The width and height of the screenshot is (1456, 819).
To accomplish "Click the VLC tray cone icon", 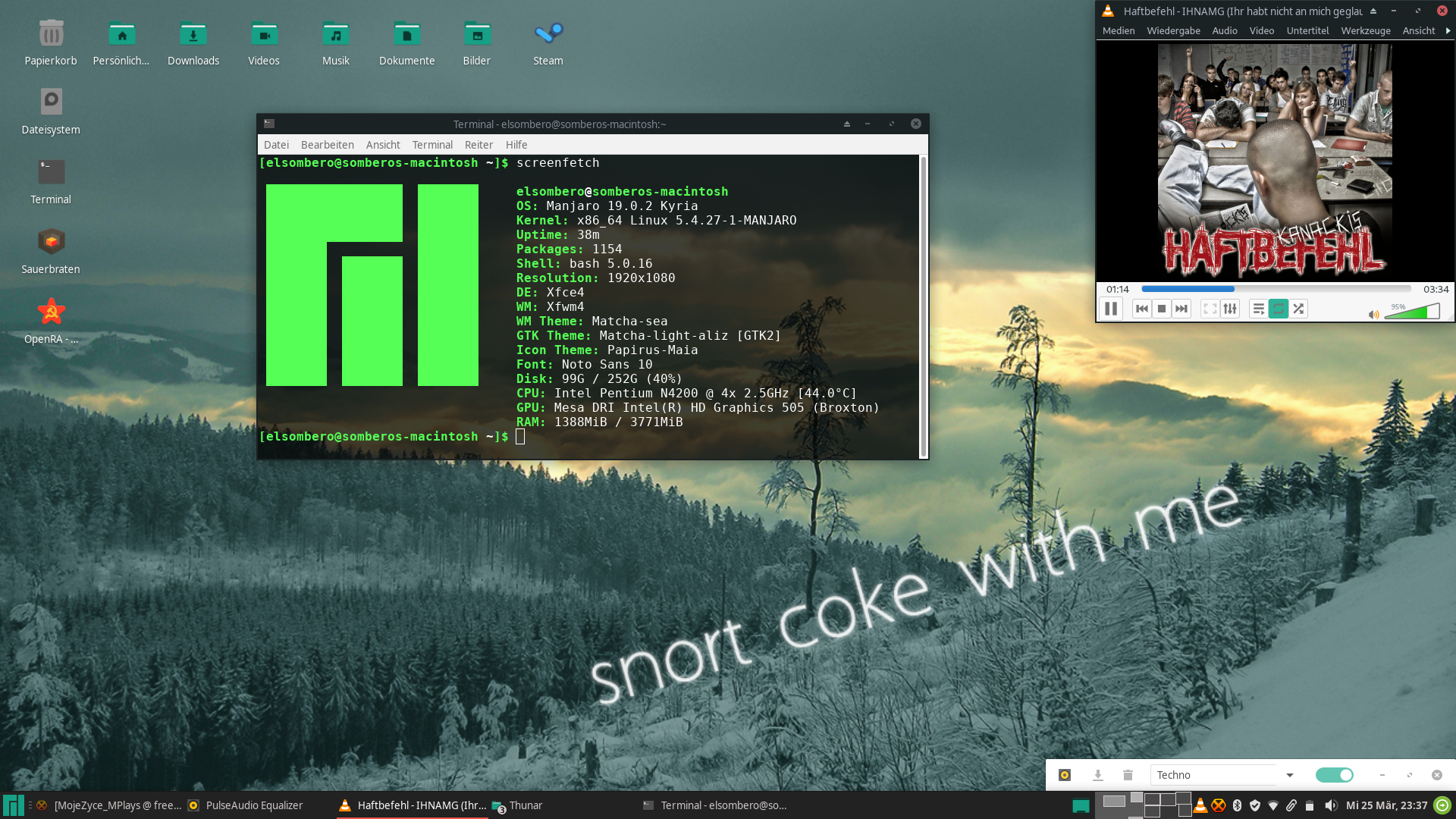I will pos(1200,805).
